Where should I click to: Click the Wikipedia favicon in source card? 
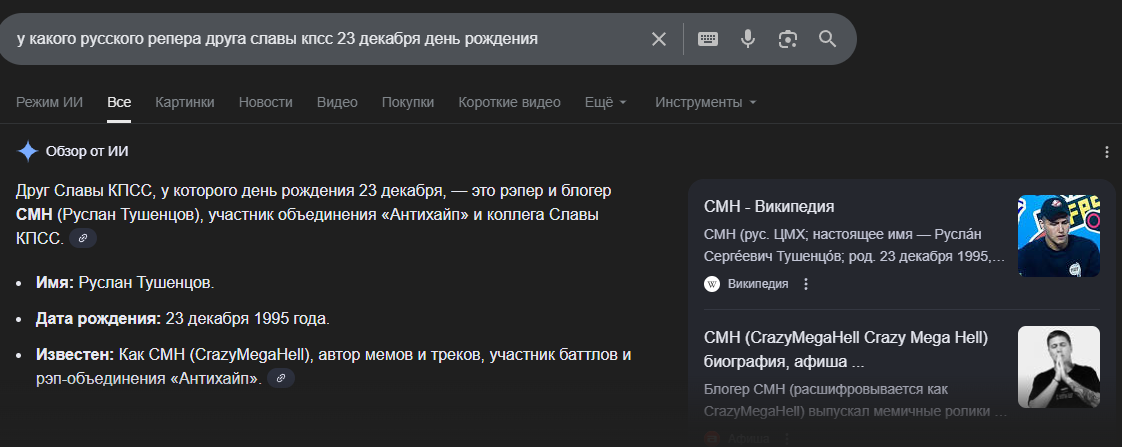[712, 284]
